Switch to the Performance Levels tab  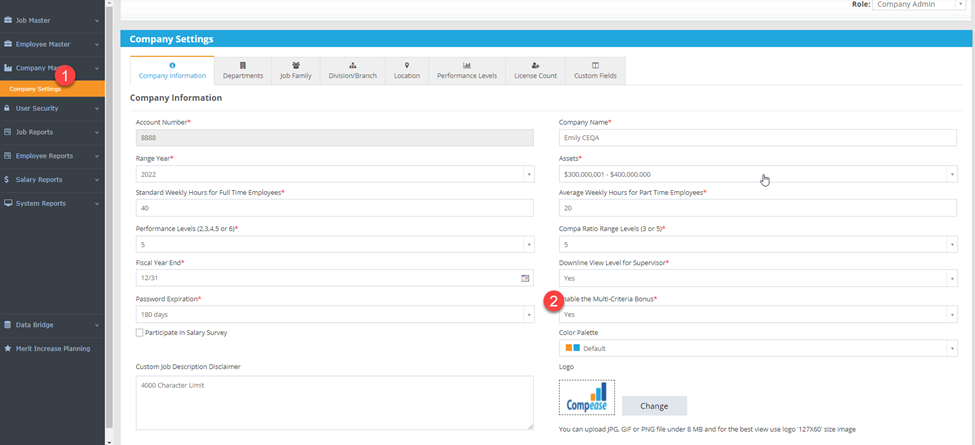click(x=467, y=71)
